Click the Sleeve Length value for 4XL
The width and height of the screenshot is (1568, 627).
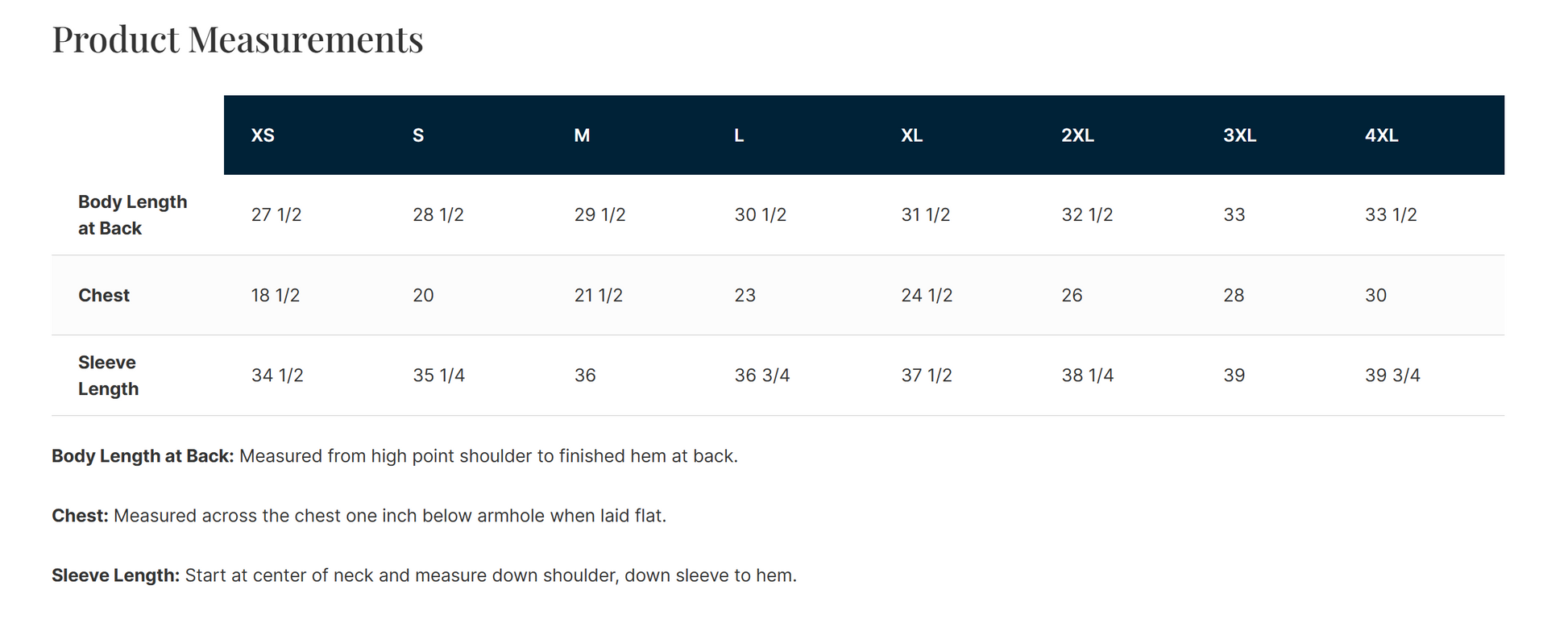1392,376
